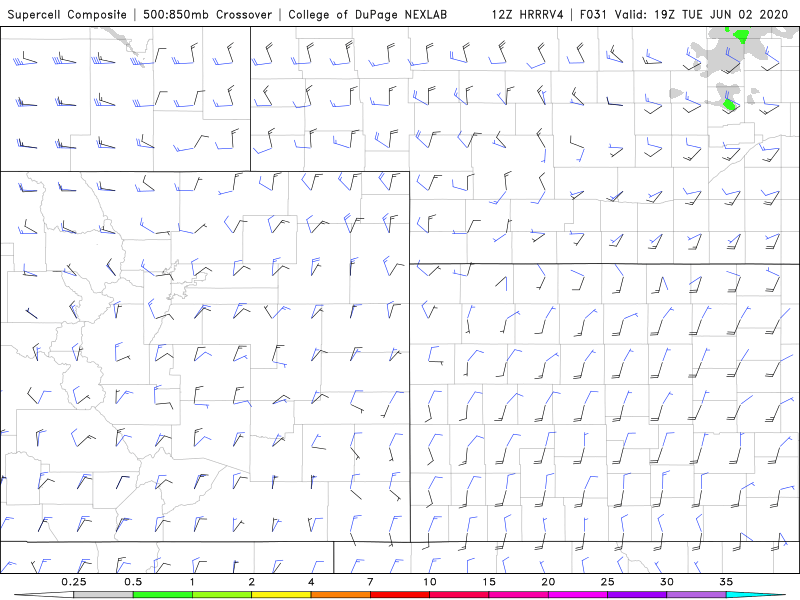The image size is (800, 600).
Task: Click the lower green supercell composite patch
Action: (x=730, y=105)
